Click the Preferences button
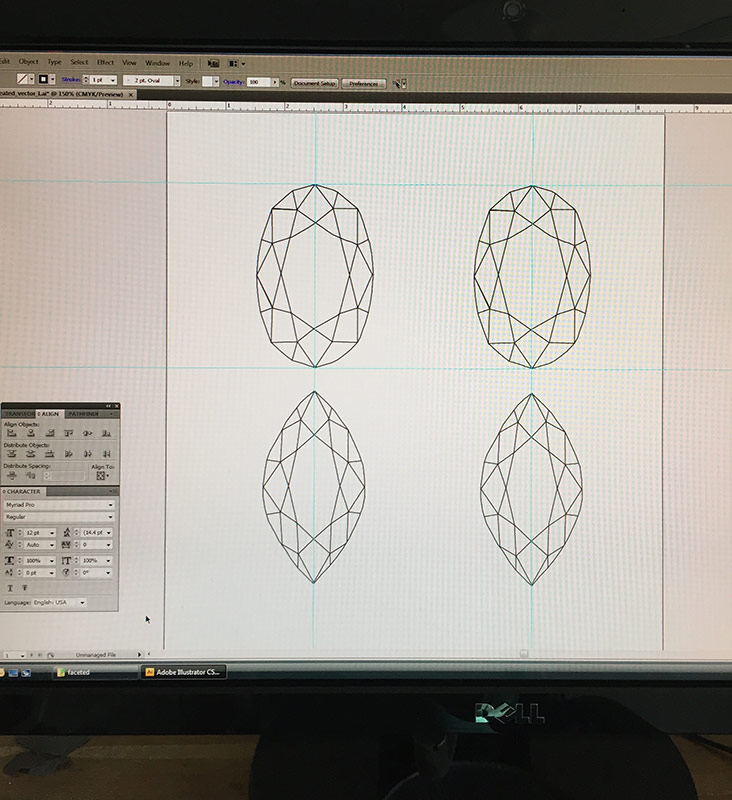 364,83
